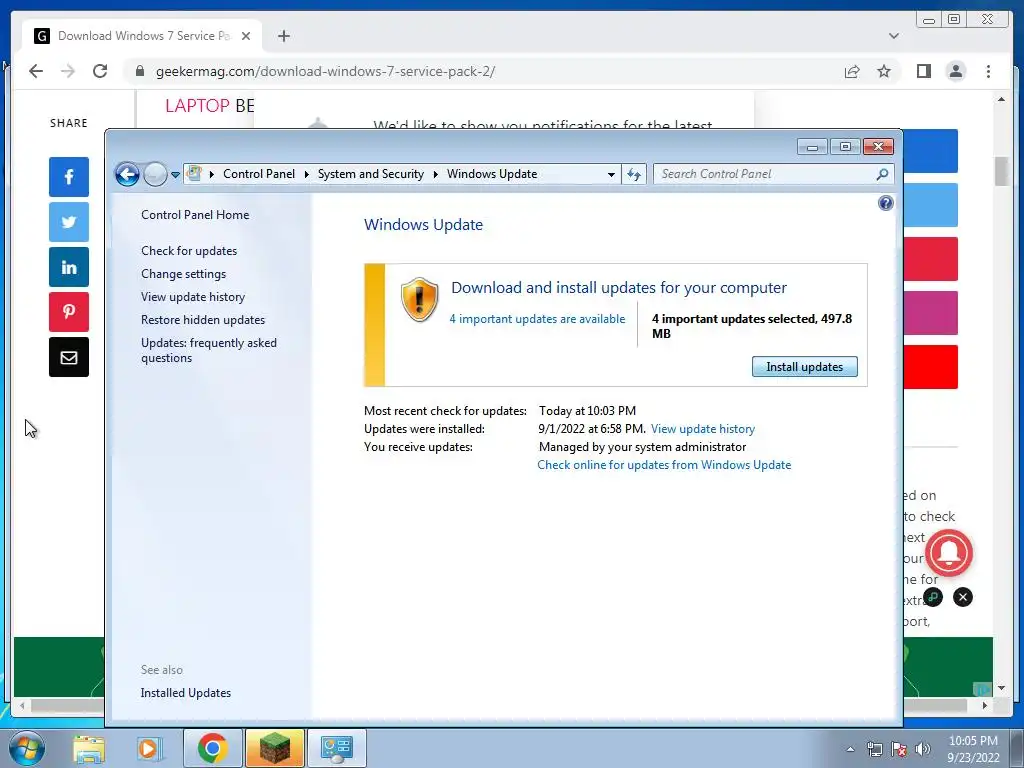This screenshot has width=1024, height=768.
Task: Close the Chrome tab
Action: (x=246, y=36)
